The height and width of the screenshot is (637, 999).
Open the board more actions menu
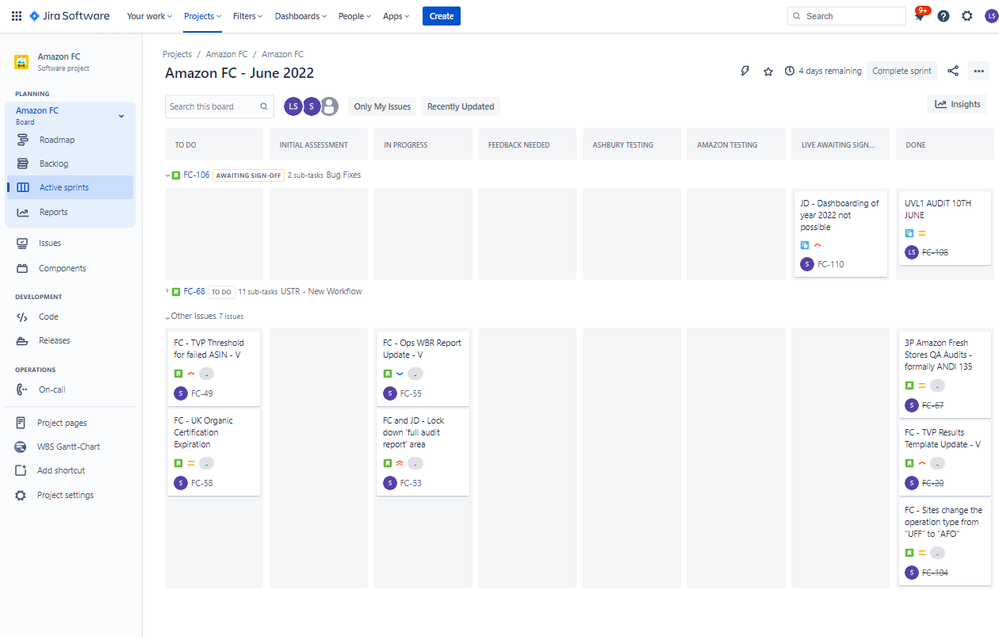click(x=979, y=71)
